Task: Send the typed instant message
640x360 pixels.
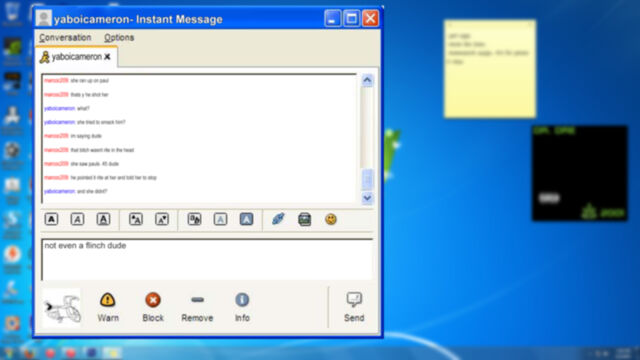Action: (x=354, y=307)
